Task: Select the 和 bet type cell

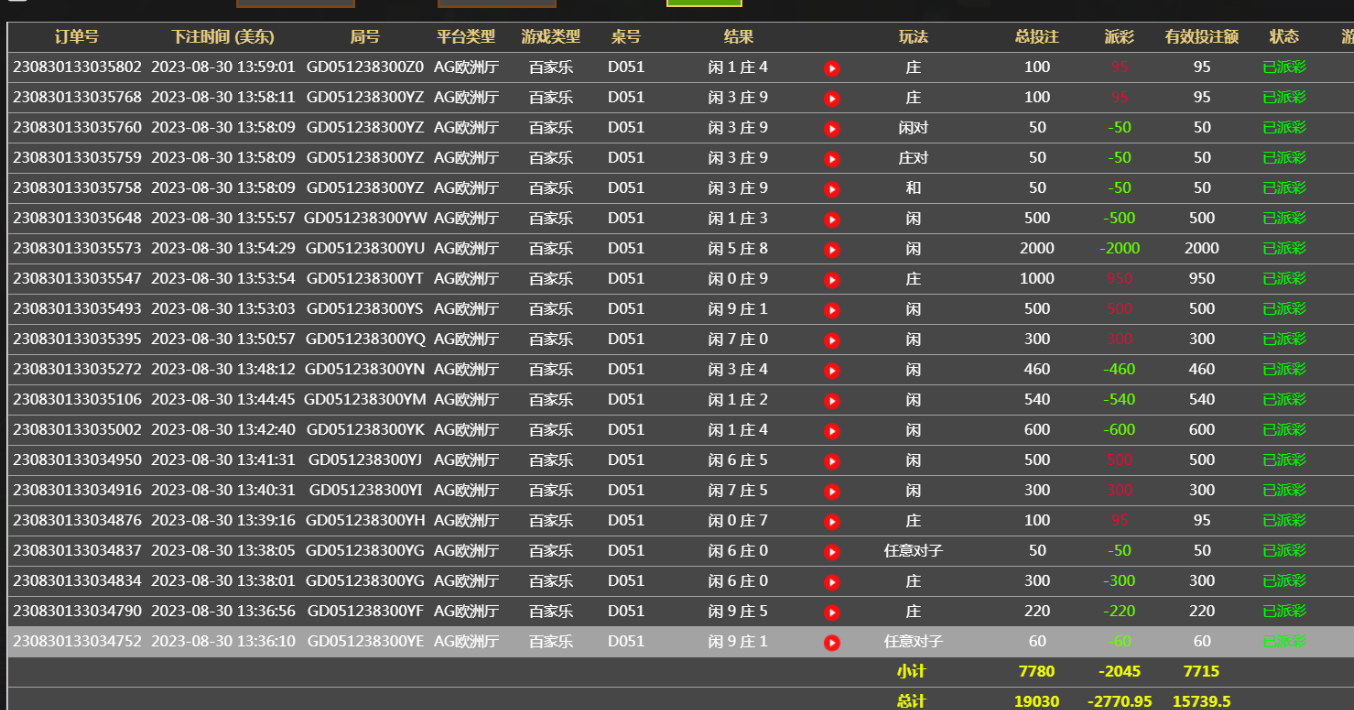Action: point(913,188)
